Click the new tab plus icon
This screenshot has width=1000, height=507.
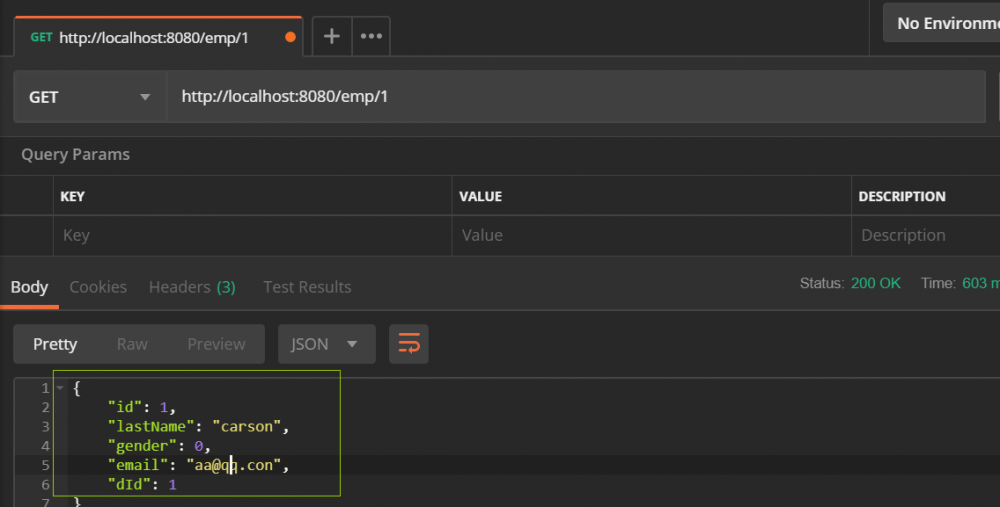[331, 37]
